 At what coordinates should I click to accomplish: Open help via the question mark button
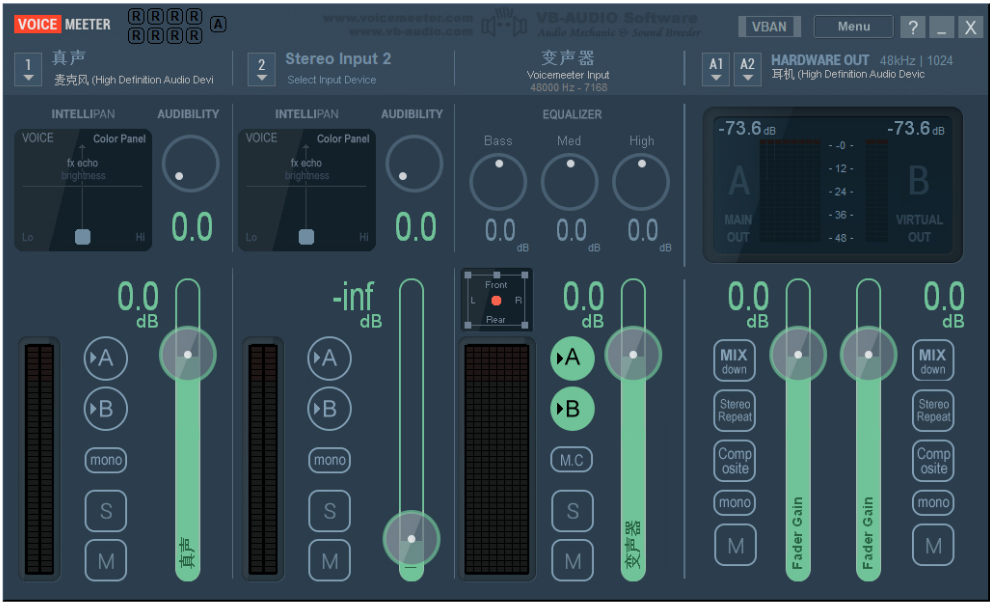tap(912, 27)
